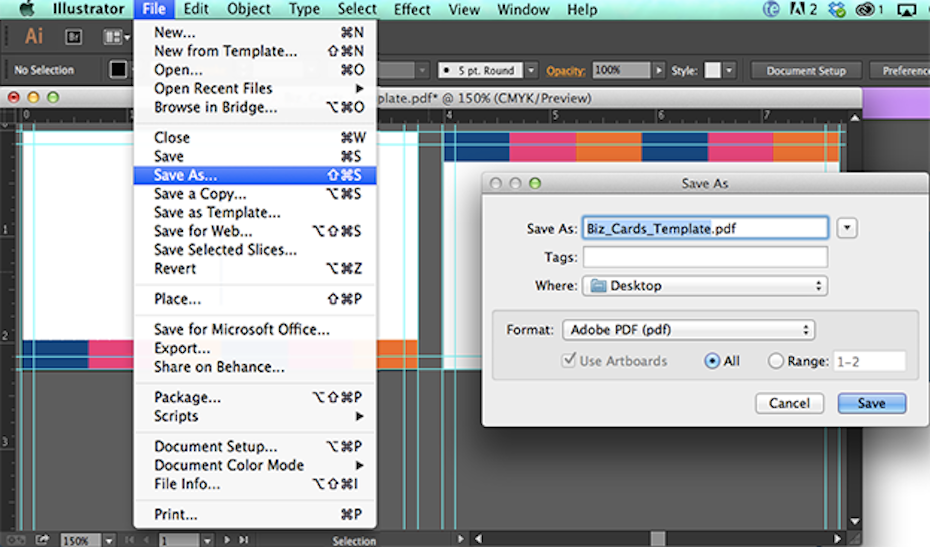Select the Range radio button
Image resolution: width=930 pixels, height=547 pixels.
point(776,361)
